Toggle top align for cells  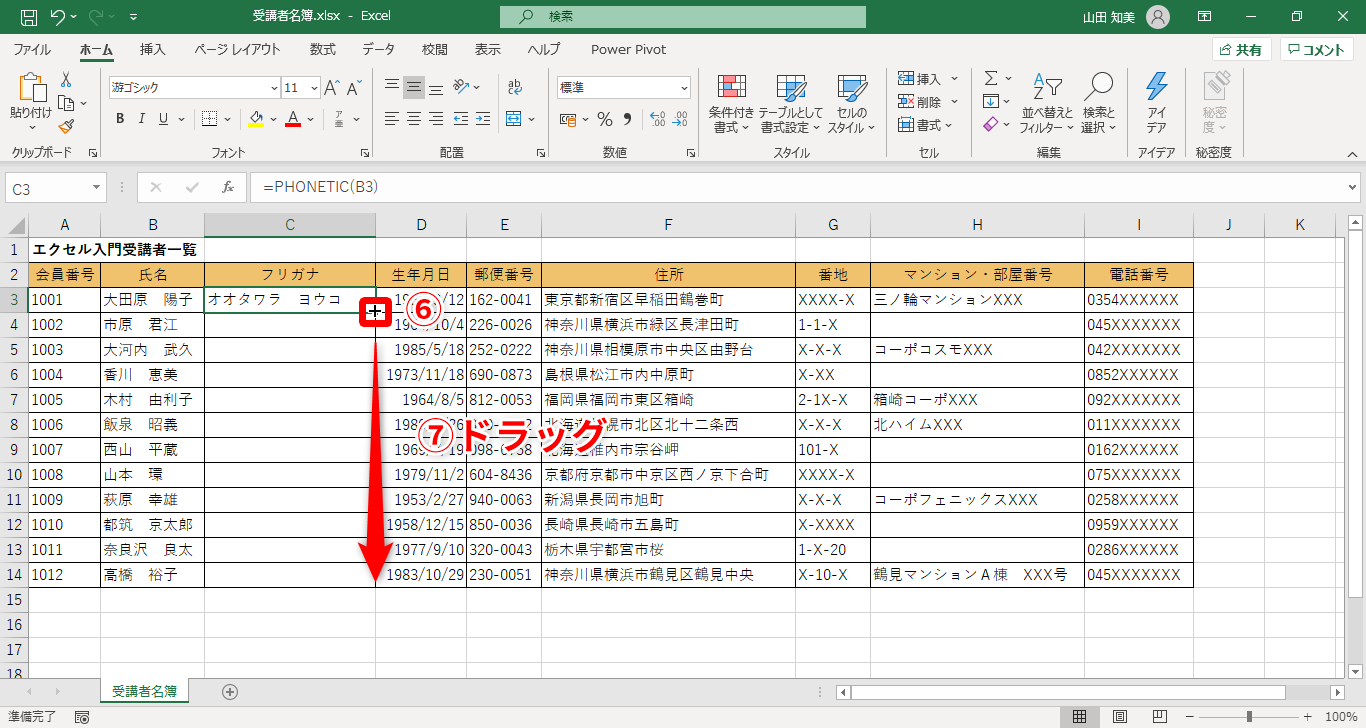pyautogui.click(x=392, y=88)
